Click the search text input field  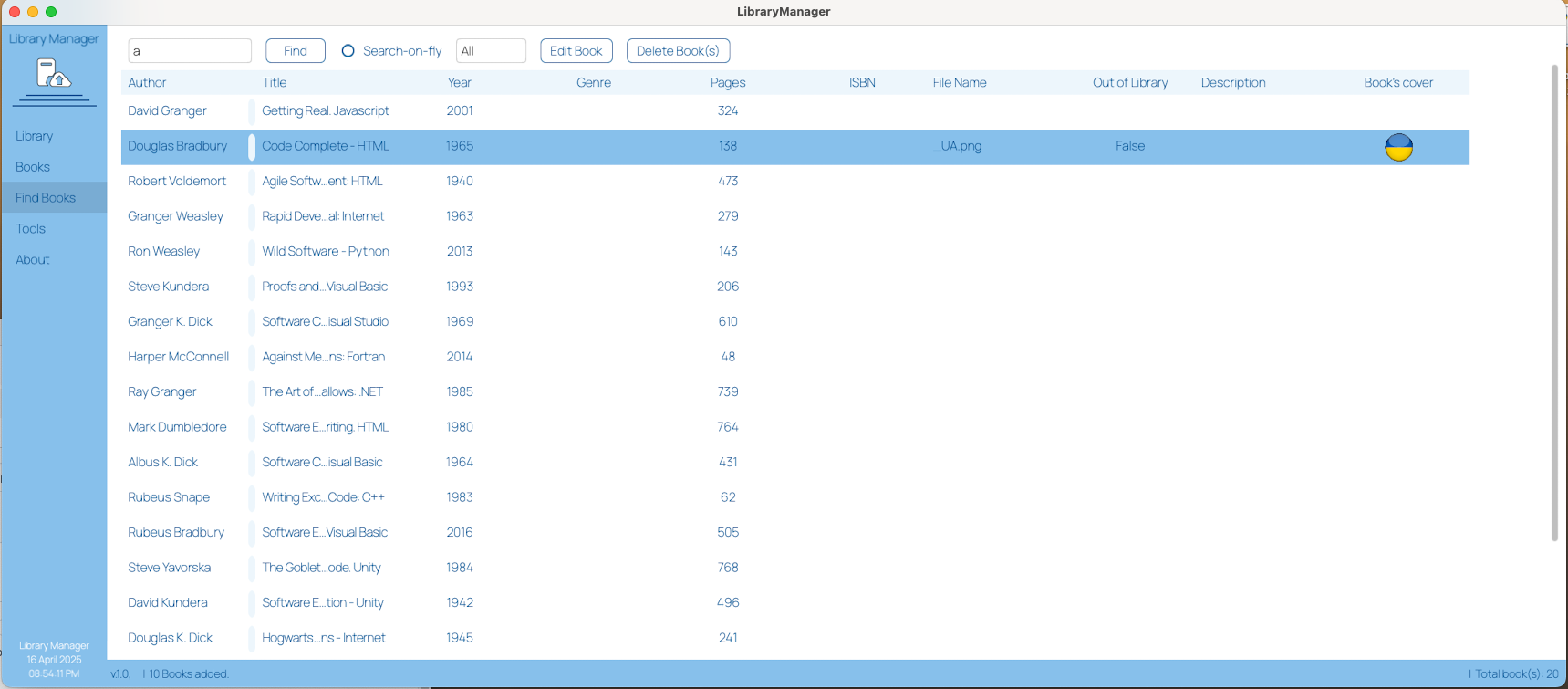(x=190, y=51)
